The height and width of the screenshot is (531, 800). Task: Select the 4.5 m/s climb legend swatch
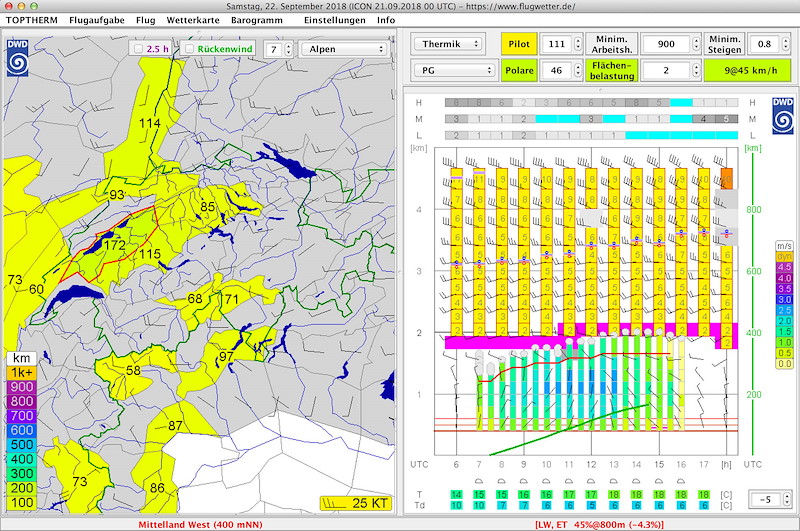784,267
